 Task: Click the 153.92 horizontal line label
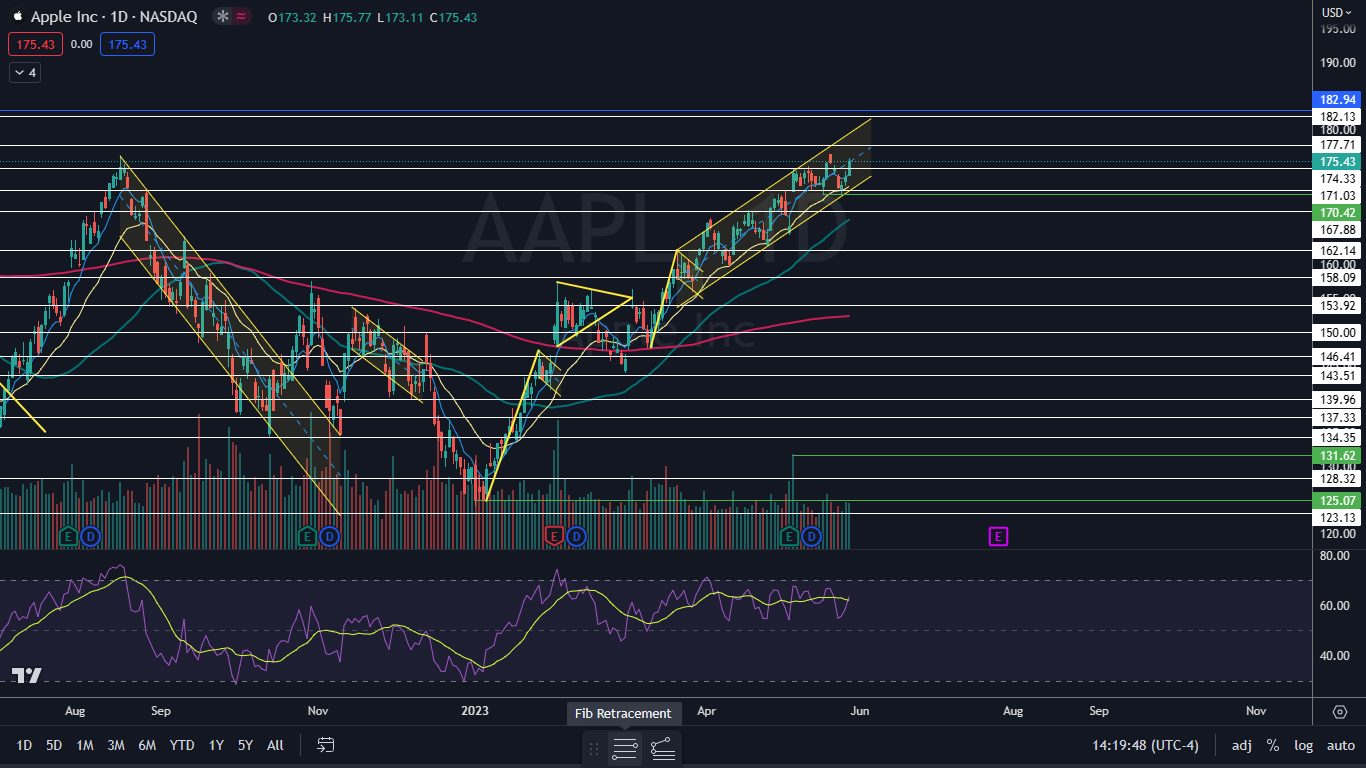click(1338, 305)
